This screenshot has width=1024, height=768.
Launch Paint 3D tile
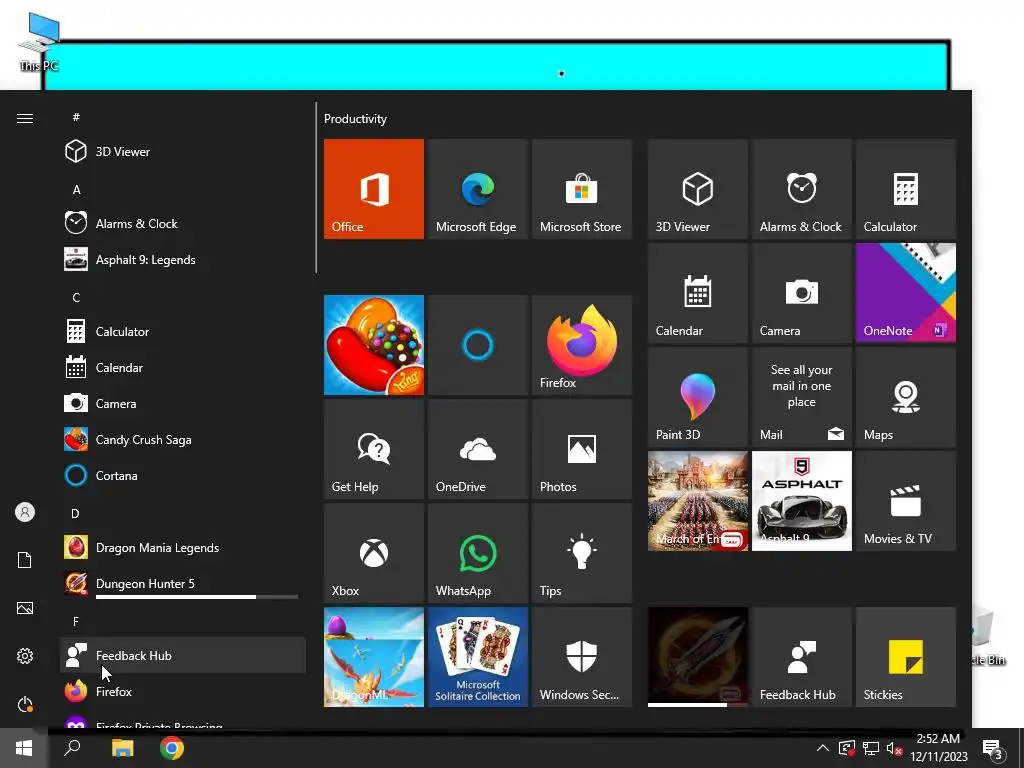pos(697,396)
